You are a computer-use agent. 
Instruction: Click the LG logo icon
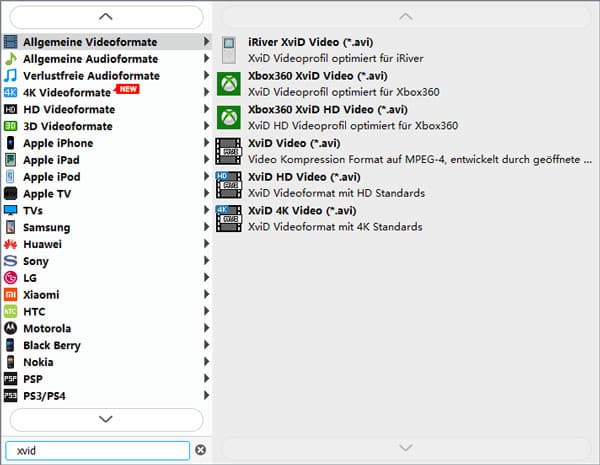[x=10, y=278]
